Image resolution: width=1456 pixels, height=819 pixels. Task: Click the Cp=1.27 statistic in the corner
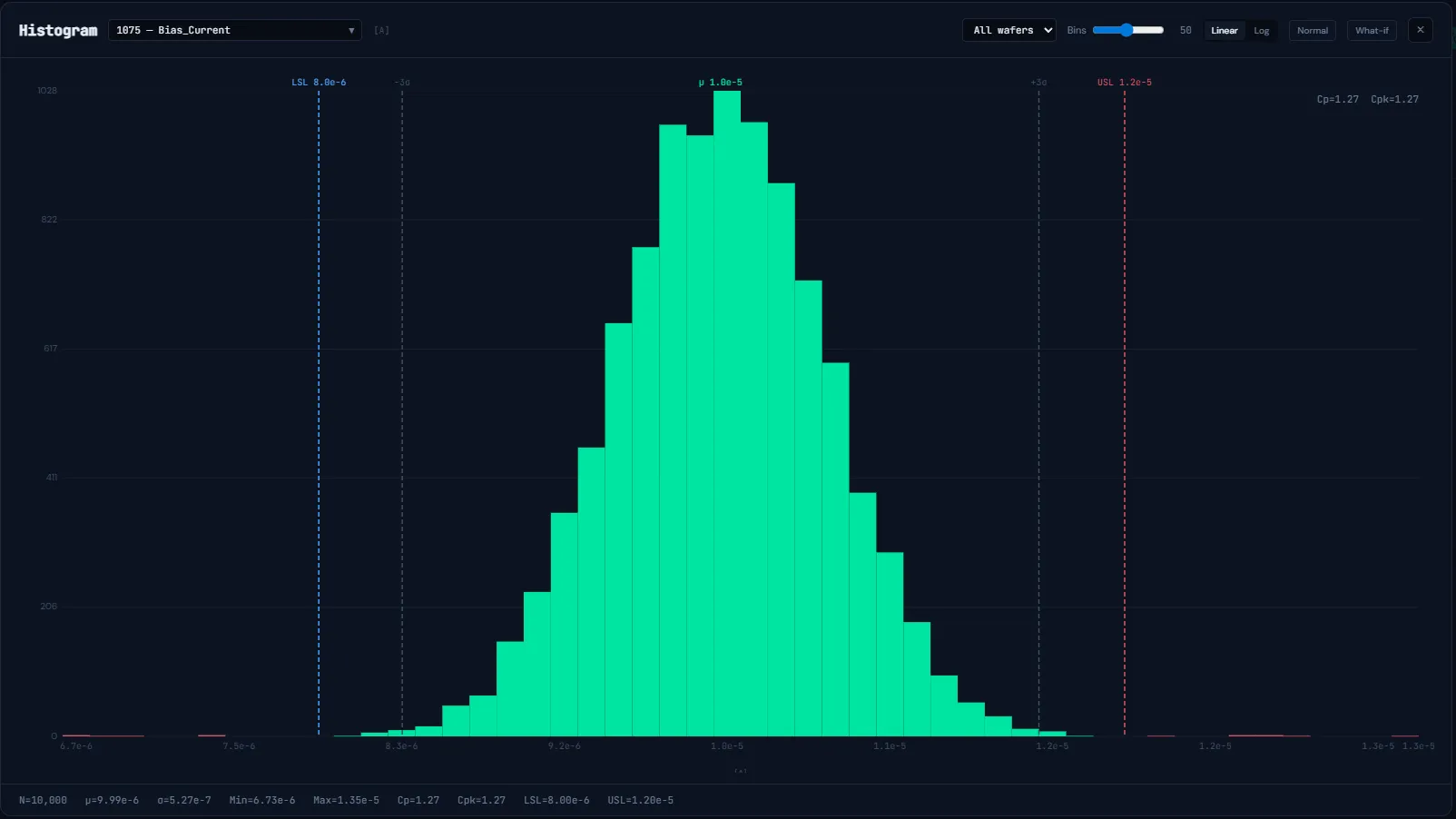point(1337,99)
